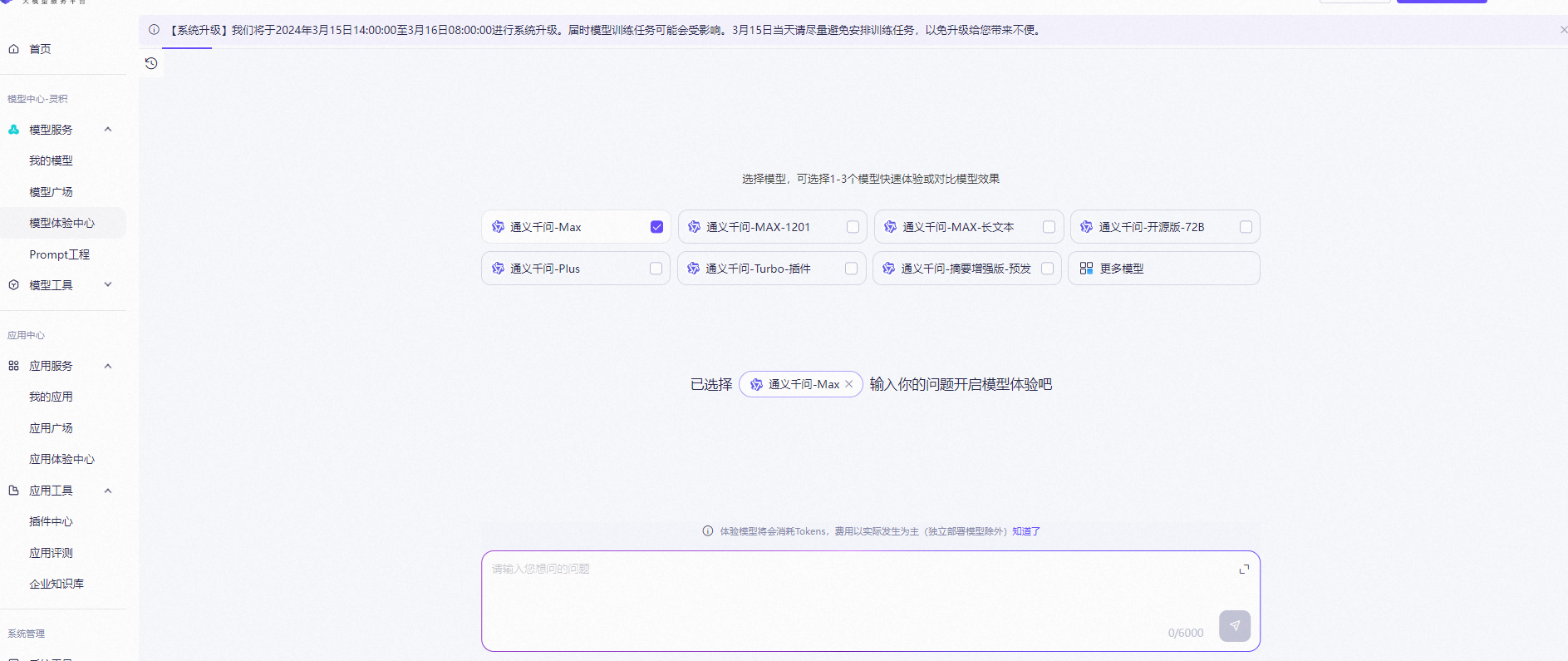
Task: Click the logo icon on the 通义千问-MAX-长文本 card
Action: [x=891, y=227]
